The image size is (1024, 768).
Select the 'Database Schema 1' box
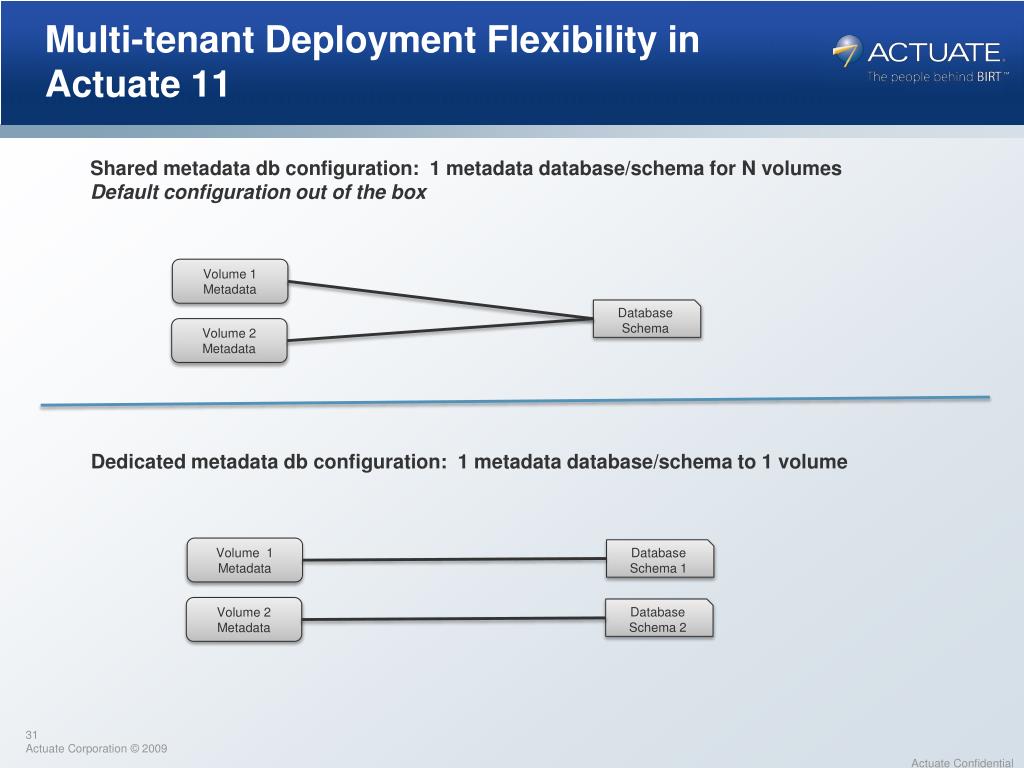pos(660,559)
